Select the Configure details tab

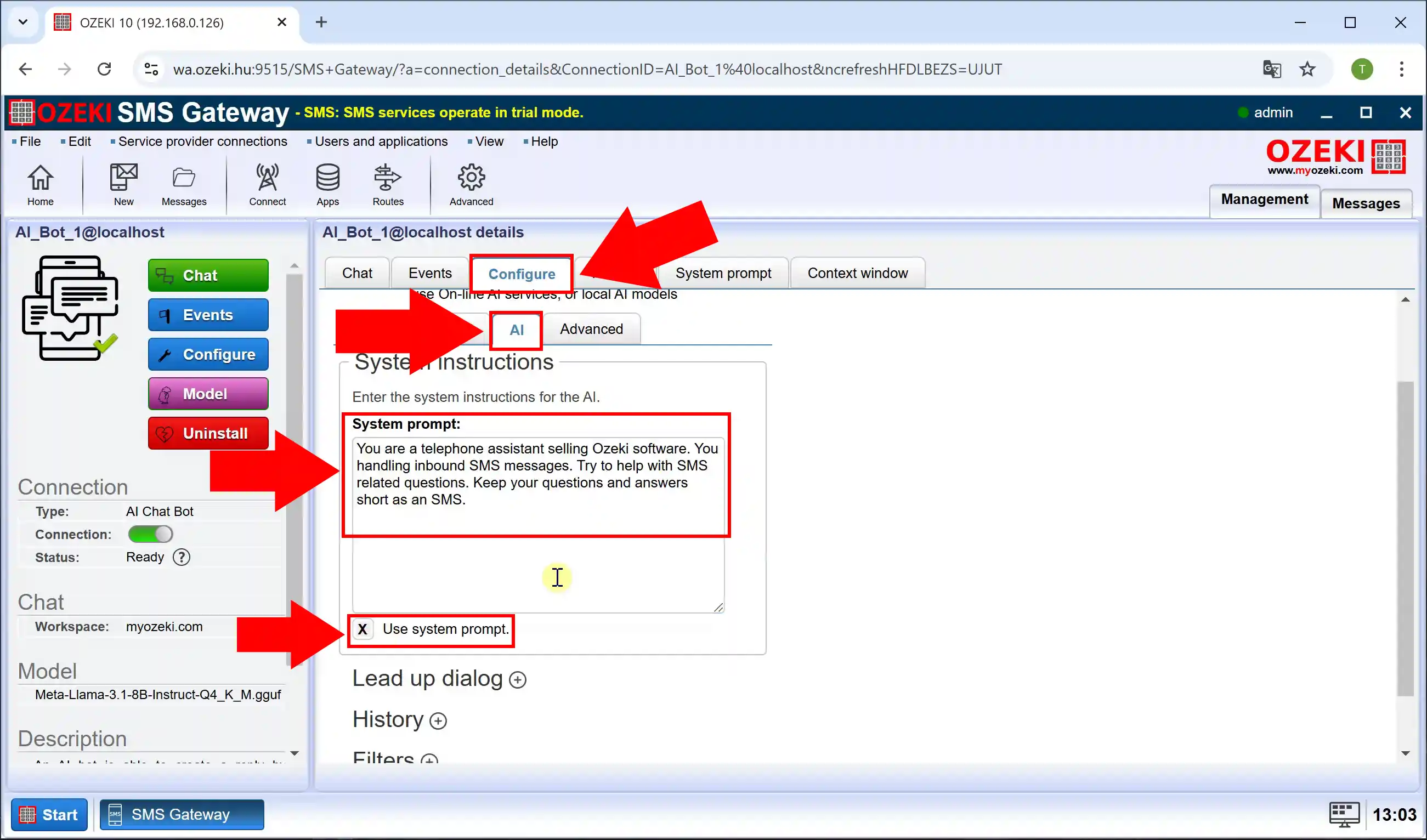[x=522, y=274]
